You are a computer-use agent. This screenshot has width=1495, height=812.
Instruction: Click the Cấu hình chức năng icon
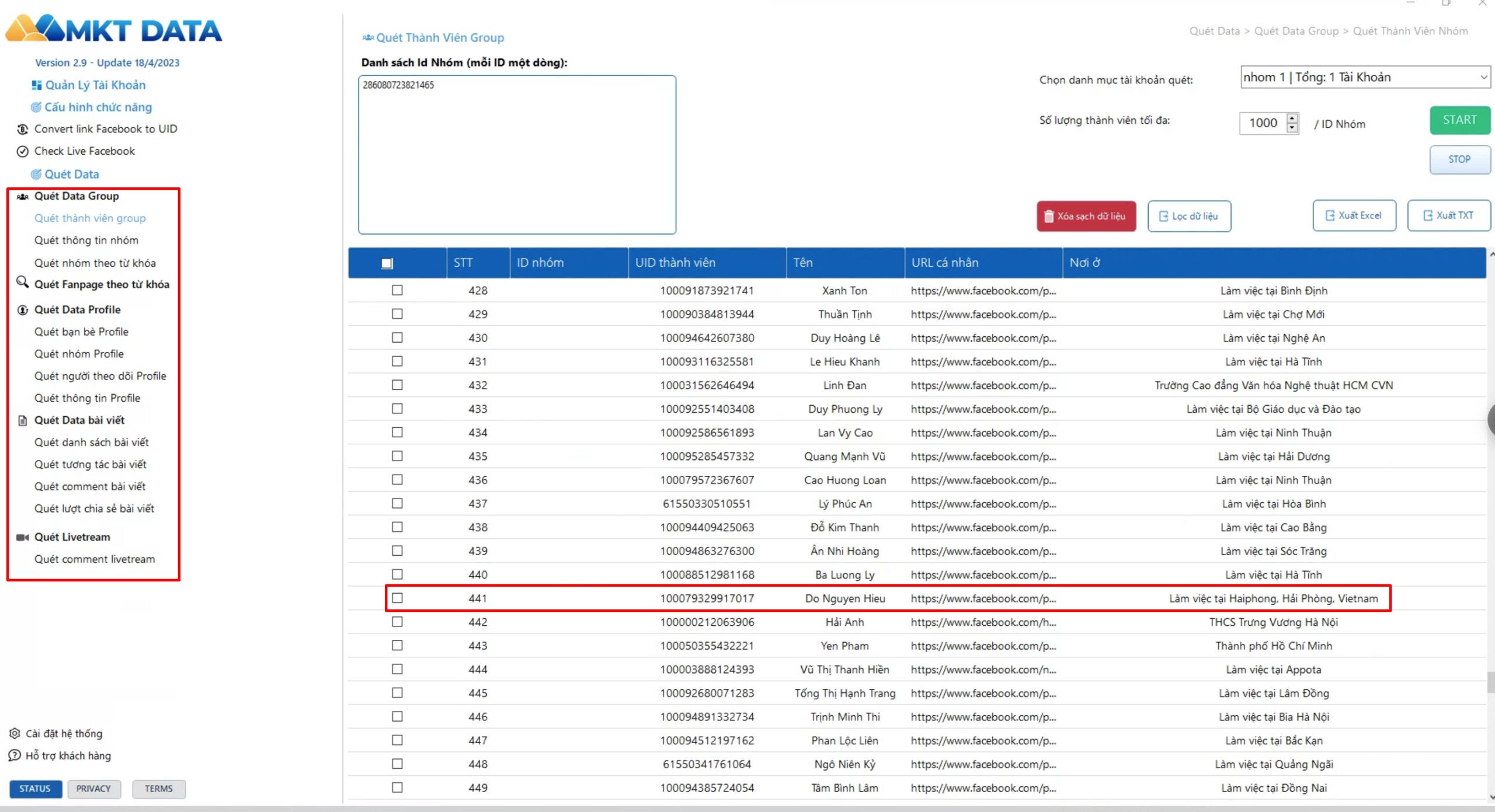coord(36,107)
